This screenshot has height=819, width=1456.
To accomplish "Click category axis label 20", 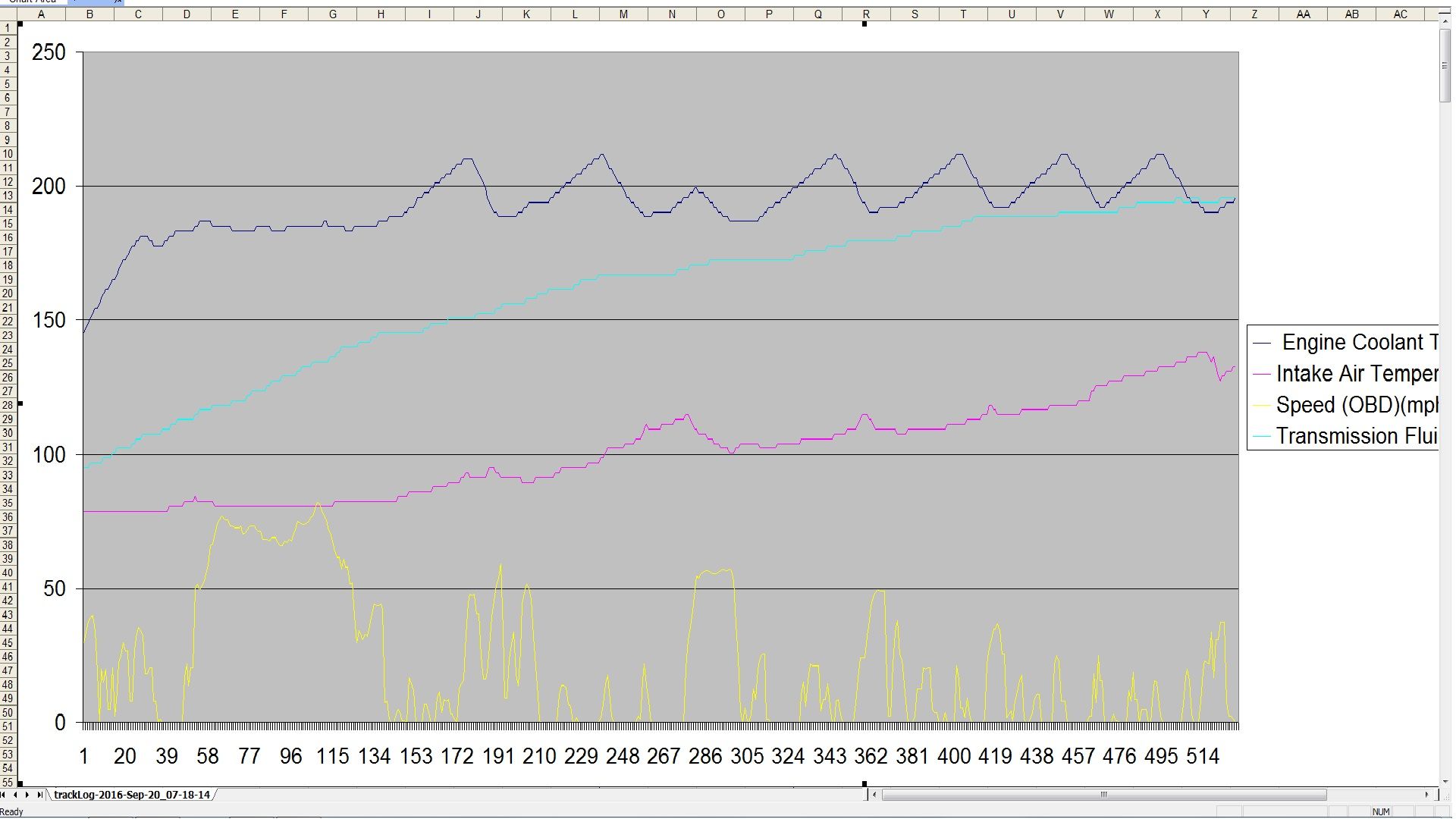I will [125, 756].
